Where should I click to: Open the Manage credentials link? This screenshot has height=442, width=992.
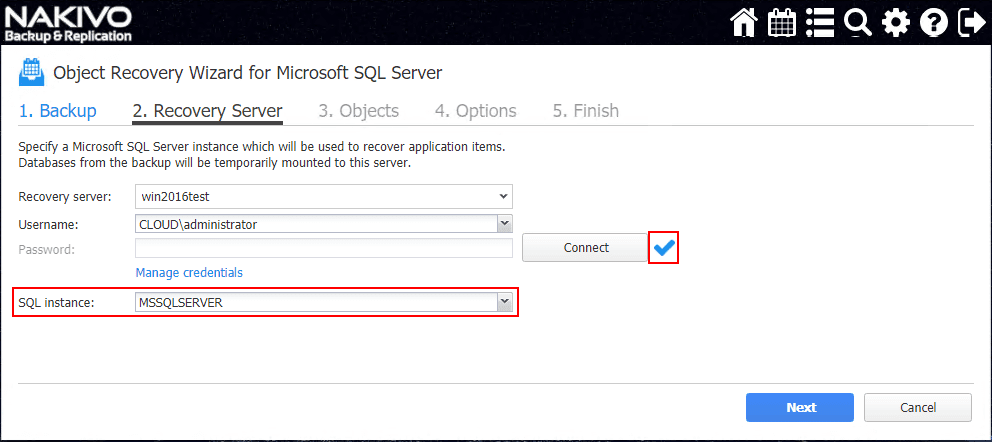189,272
